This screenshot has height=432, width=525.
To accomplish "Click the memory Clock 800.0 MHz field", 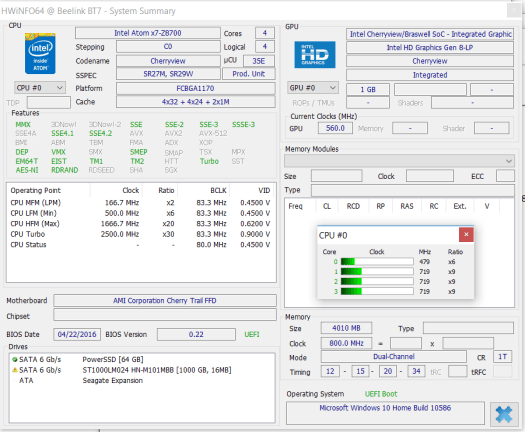I will pyautogui.click(x=346, y=343).
